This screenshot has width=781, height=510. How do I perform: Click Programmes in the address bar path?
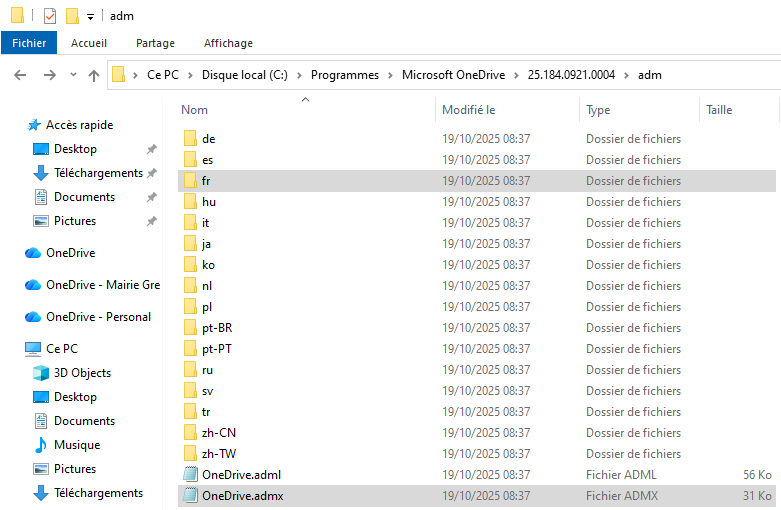pyautogui.click(x=345, y=75)
